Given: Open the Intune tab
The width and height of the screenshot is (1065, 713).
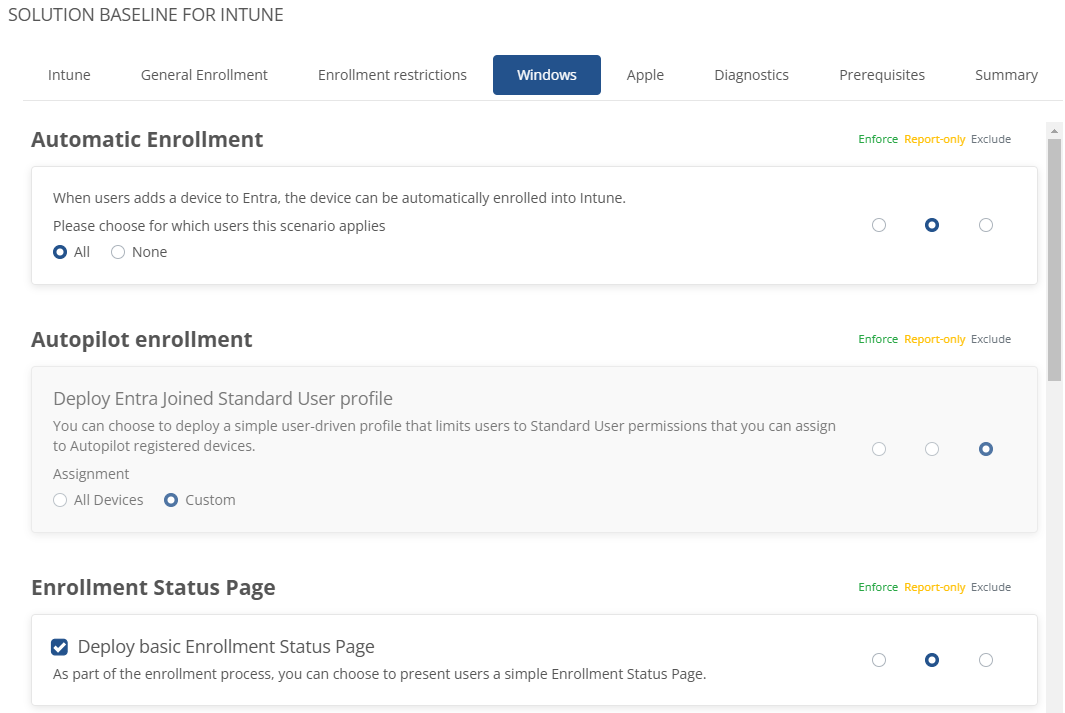Looking at the screenshot, I should (x=69, y=75).
